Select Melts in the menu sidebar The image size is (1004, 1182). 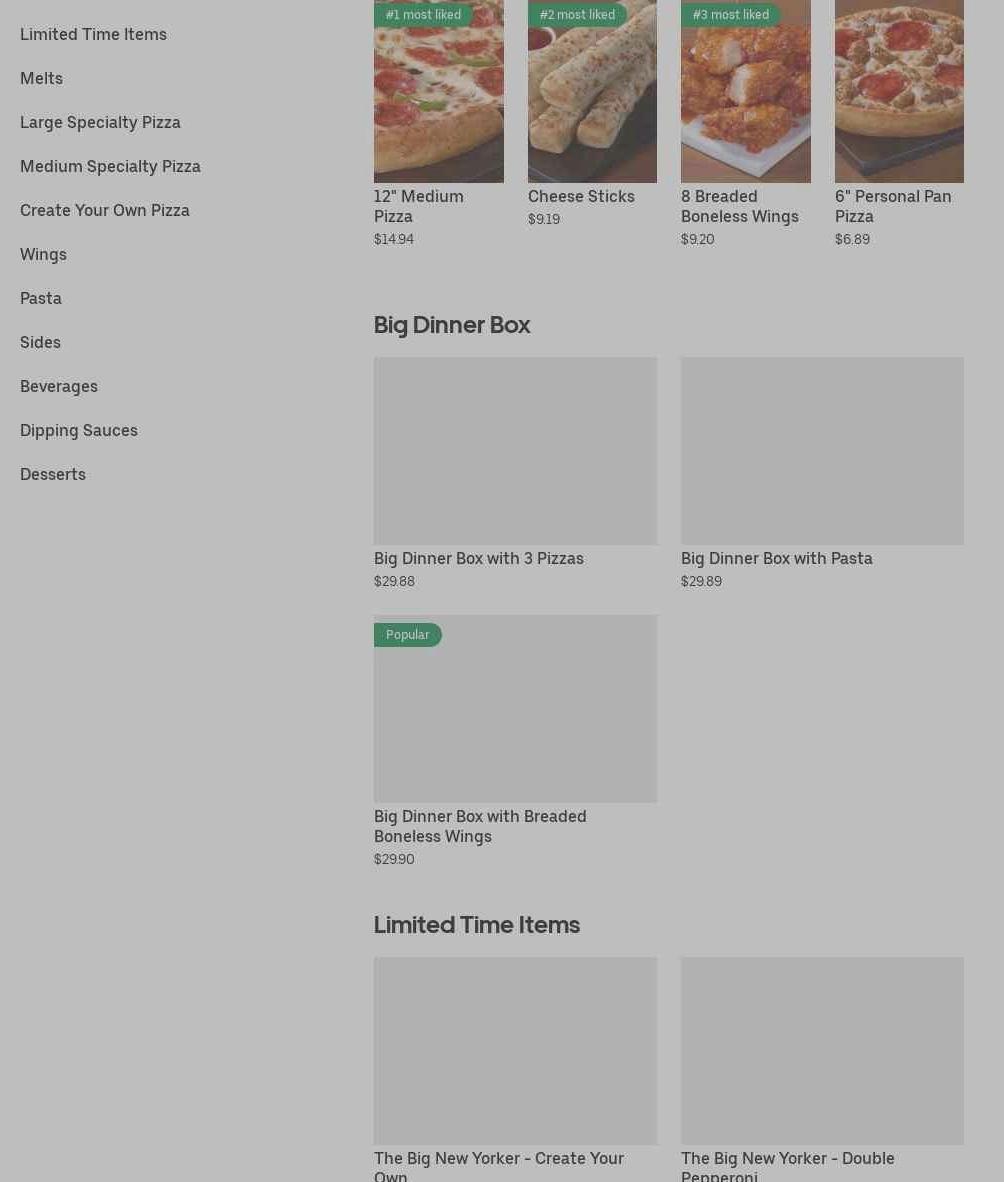coord(41,78)
